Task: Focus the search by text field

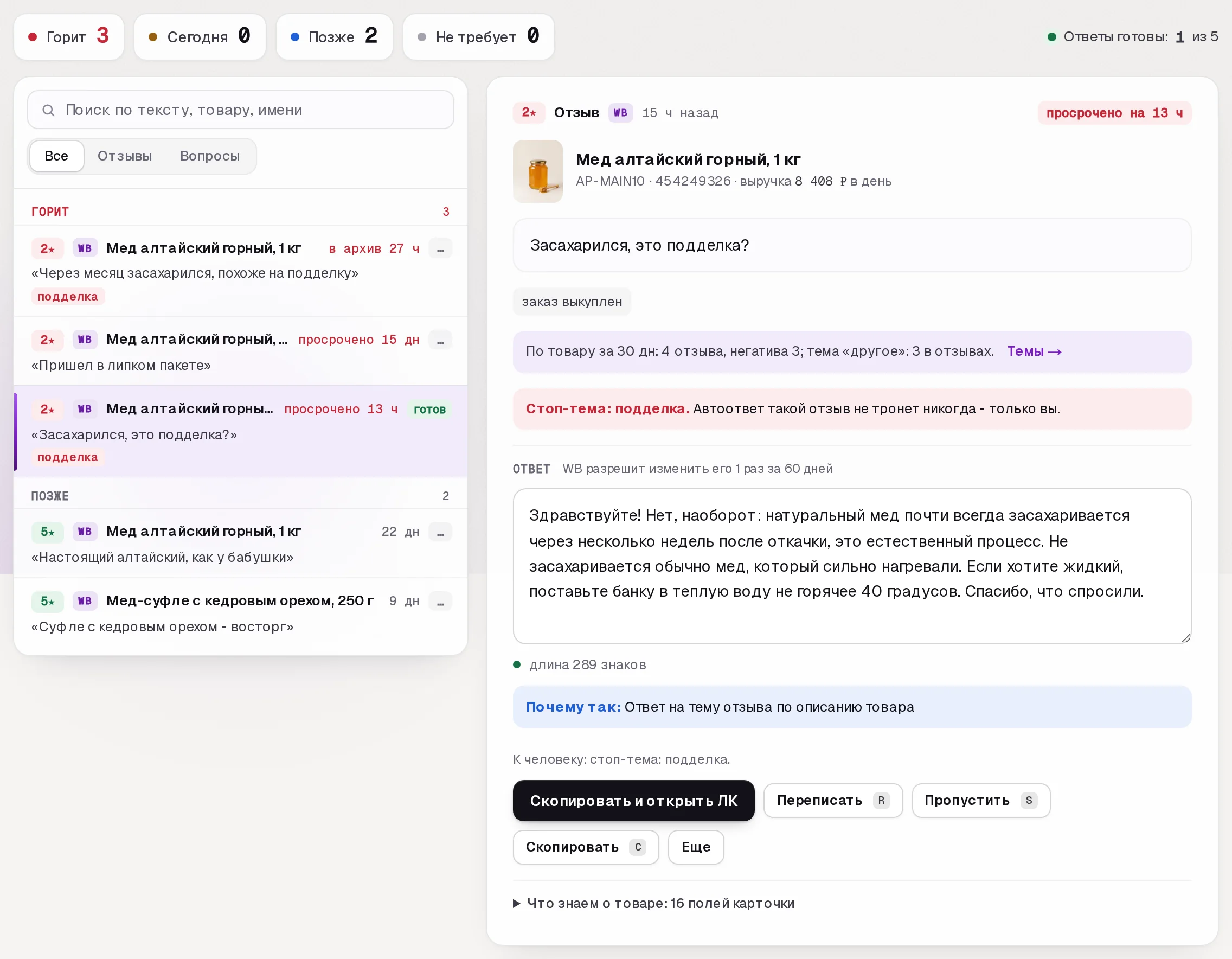Action: pyautogui.click(x=240, y=110)
